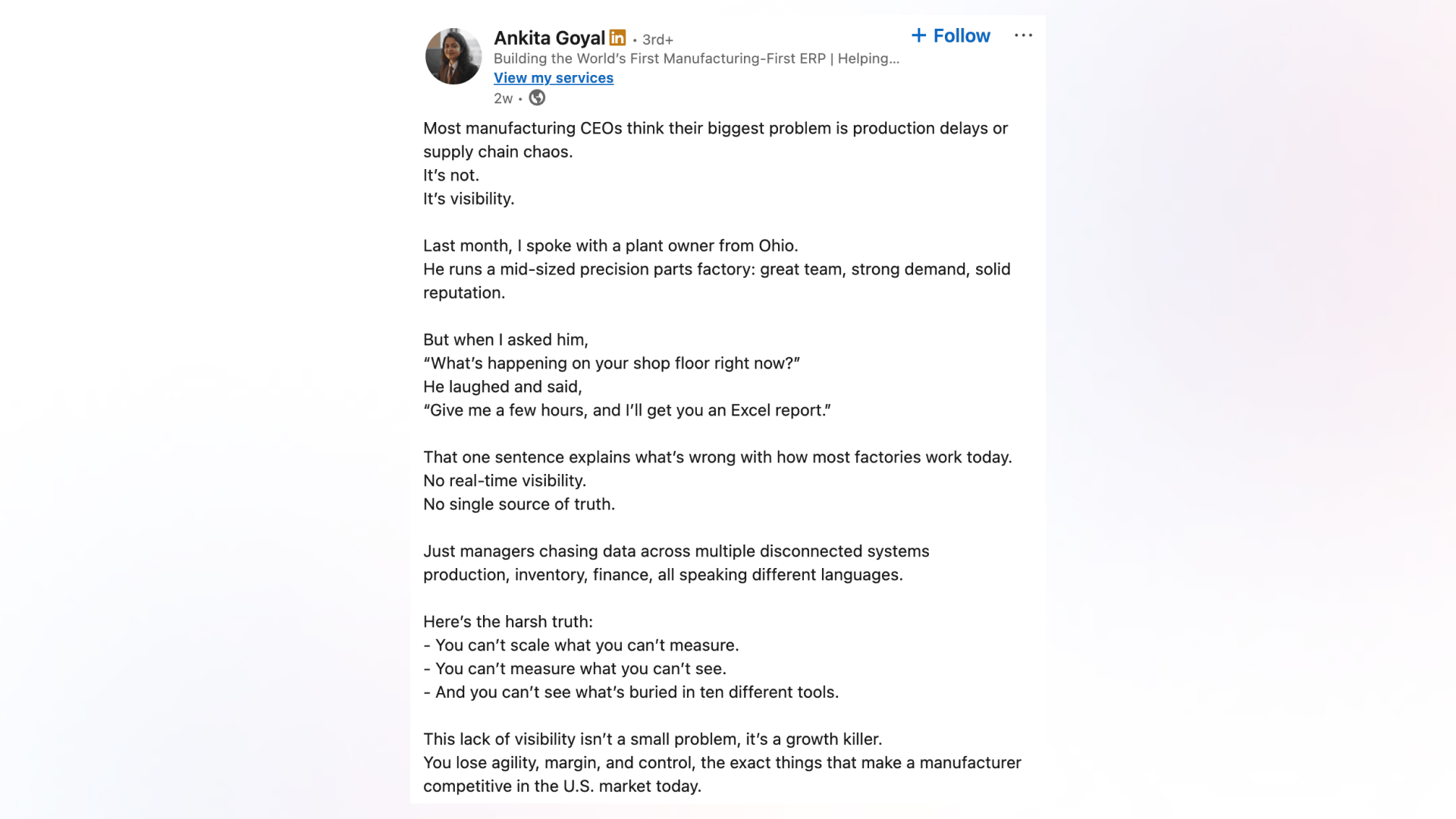This screenshot has height=819, width=1456.
Task: Click the gold LinkedIn Premium badge
Action: click(617, 36)
